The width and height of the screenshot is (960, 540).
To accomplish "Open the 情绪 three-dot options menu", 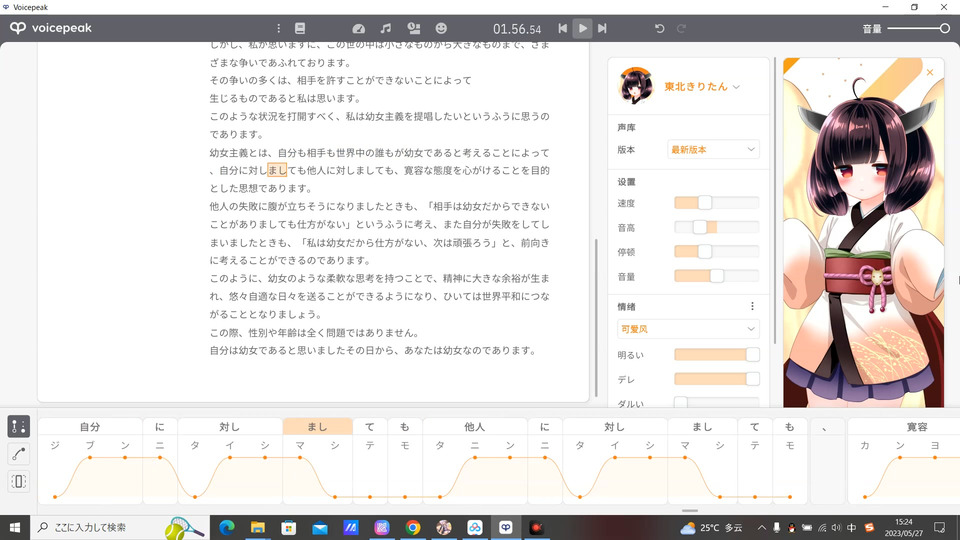I will click(752, 306).
